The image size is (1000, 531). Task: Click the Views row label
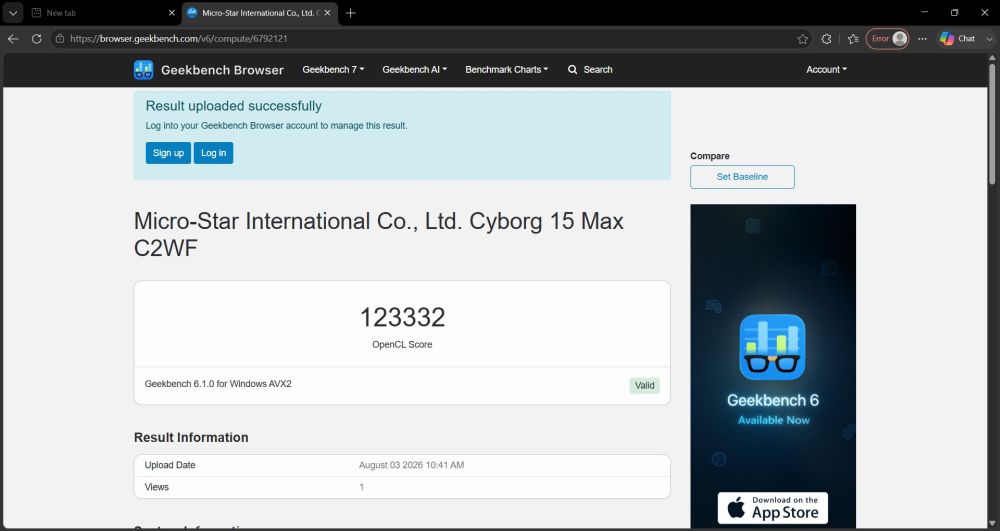(x=157, y=487)
